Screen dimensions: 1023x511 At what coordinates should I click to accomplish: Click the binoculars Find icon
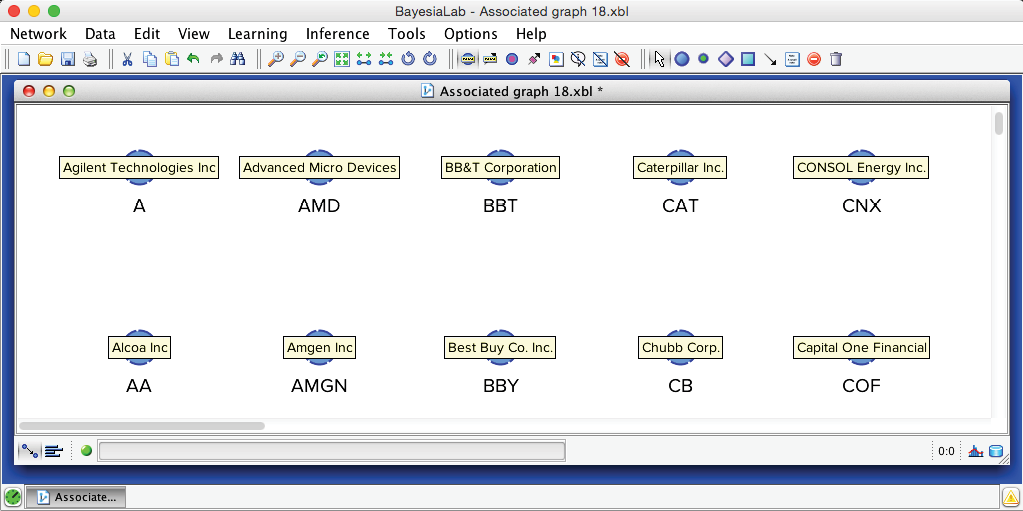pyautogui.click(x=238, y=59)
